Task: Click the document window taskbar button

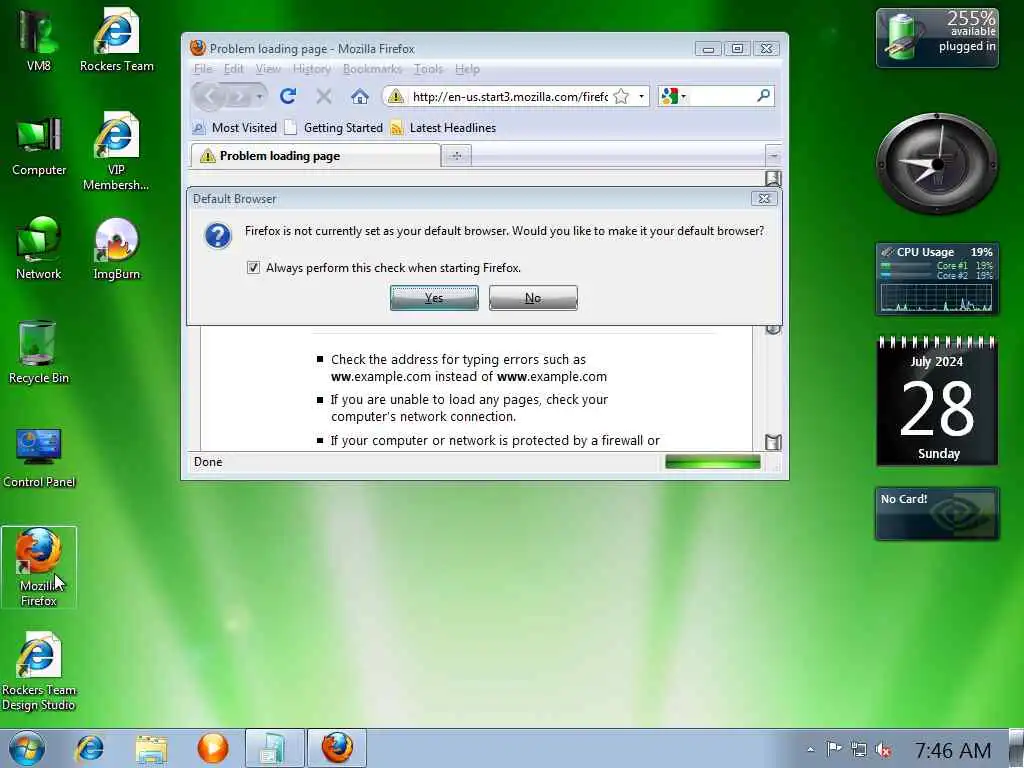Action: click(274, 748)
